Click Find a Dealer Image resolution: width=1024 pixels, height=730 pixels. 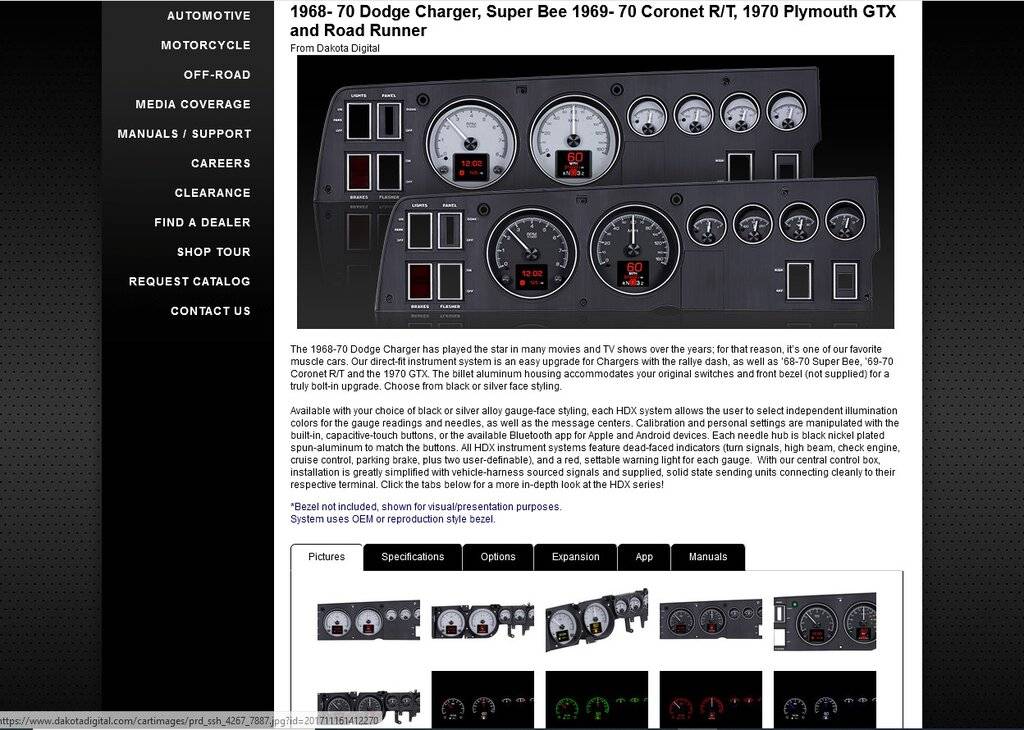(202, 222)
